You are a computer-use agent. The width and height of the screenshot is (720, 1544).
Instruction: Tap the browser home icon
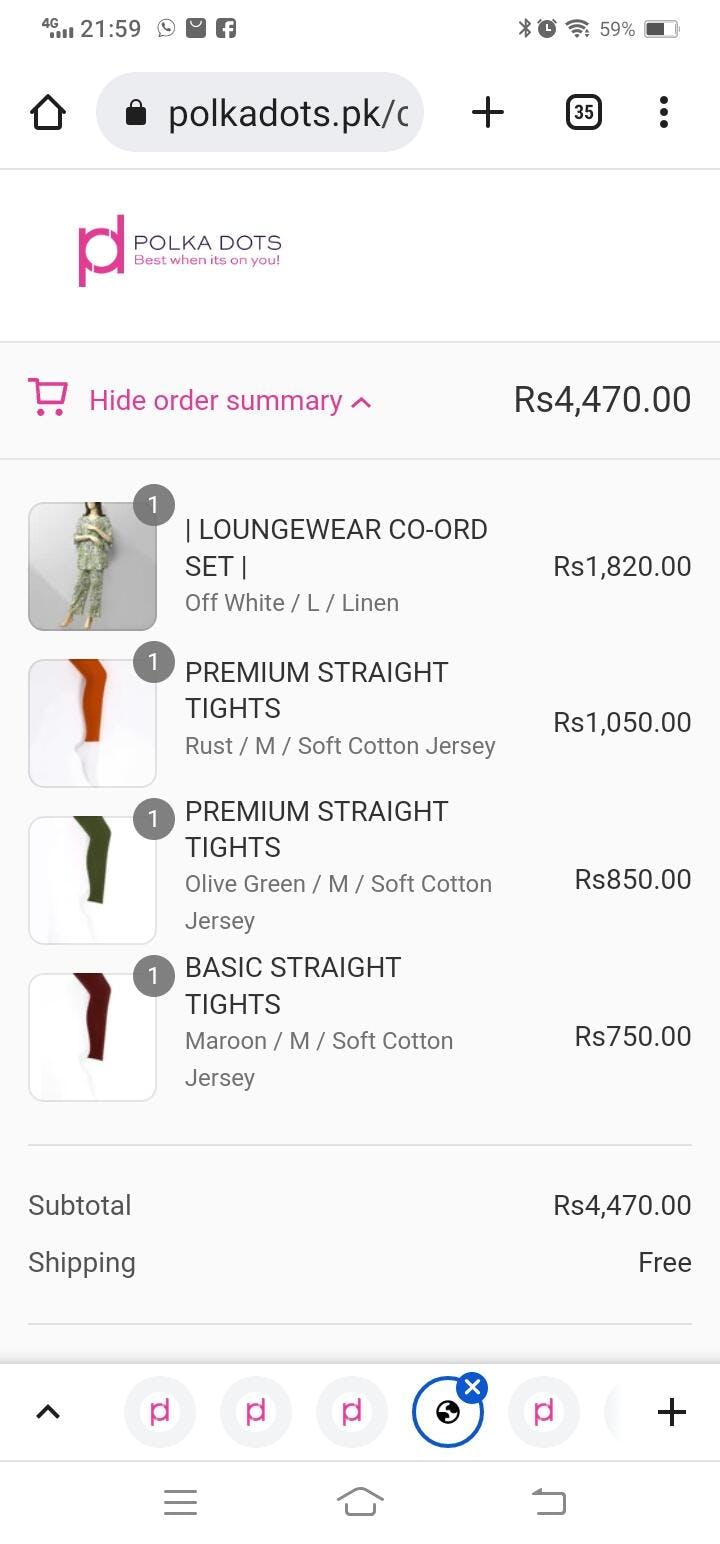[x=48, y=113]
